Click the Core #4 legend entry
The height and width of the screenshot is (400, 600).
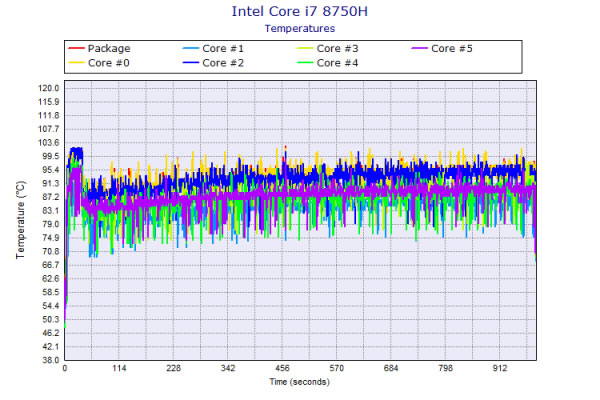[x=328, y=63]
